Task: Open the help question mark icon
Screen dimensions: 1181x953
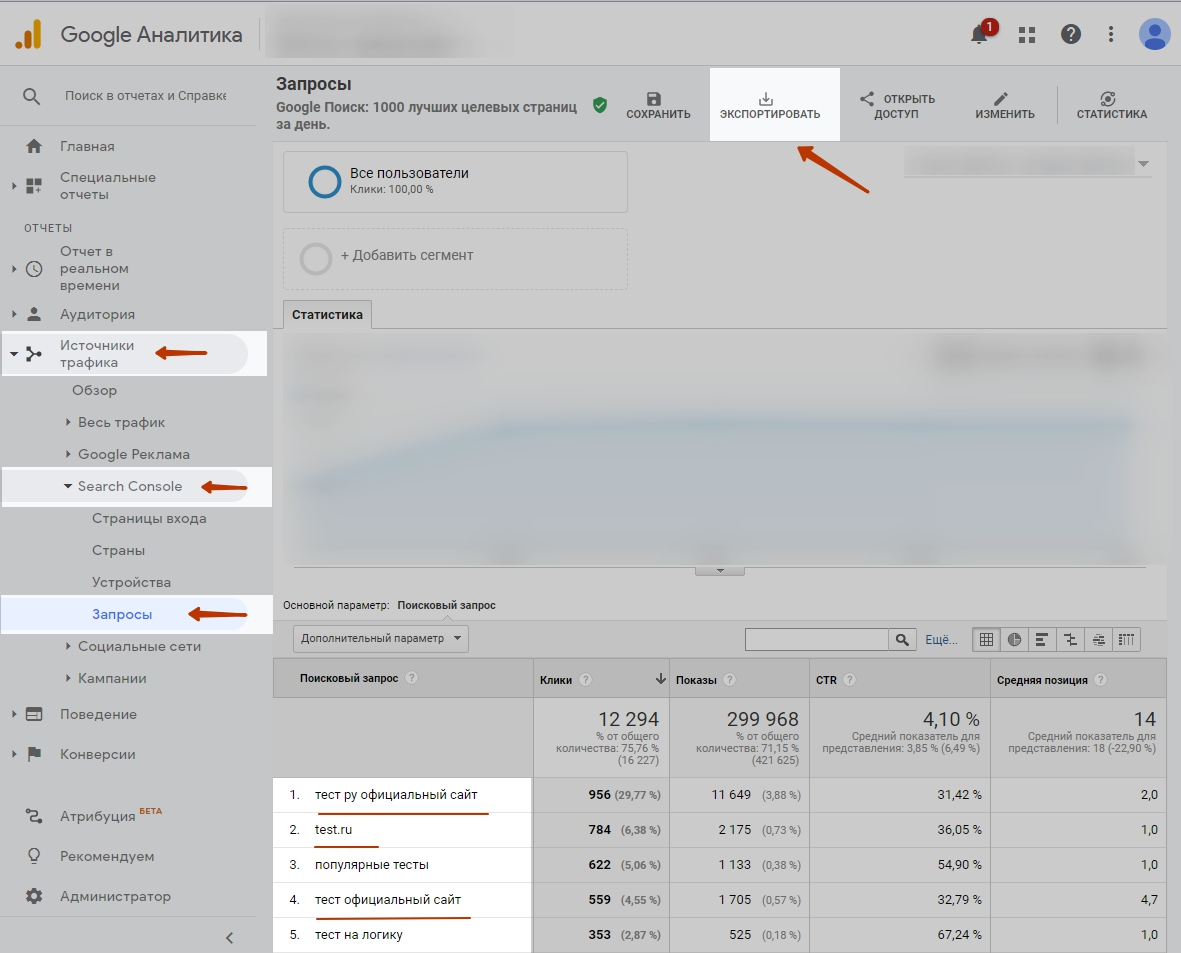Action: click(x=1070, y=34)
